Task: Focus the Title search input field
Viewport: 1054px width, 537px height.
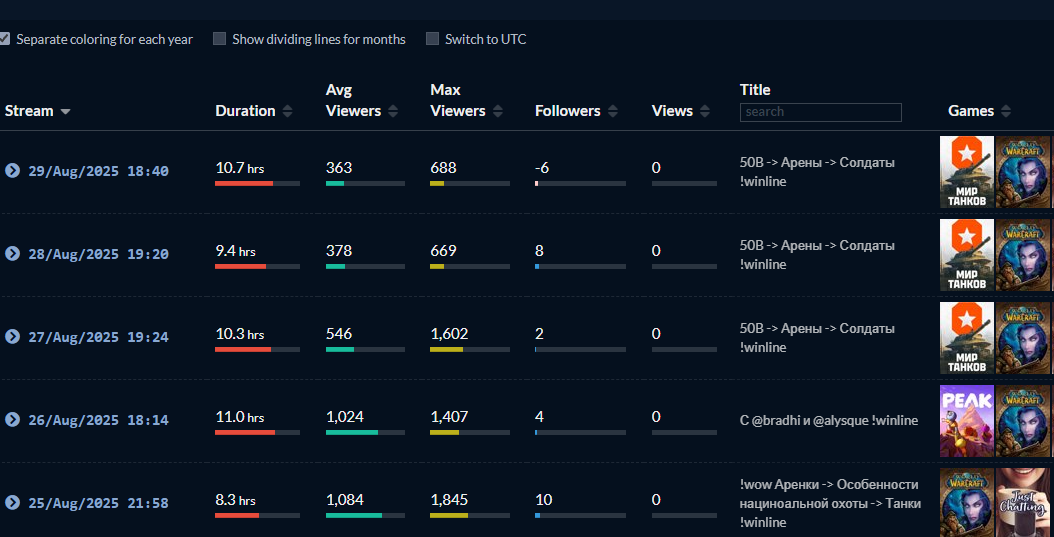Action: (820, 112)
